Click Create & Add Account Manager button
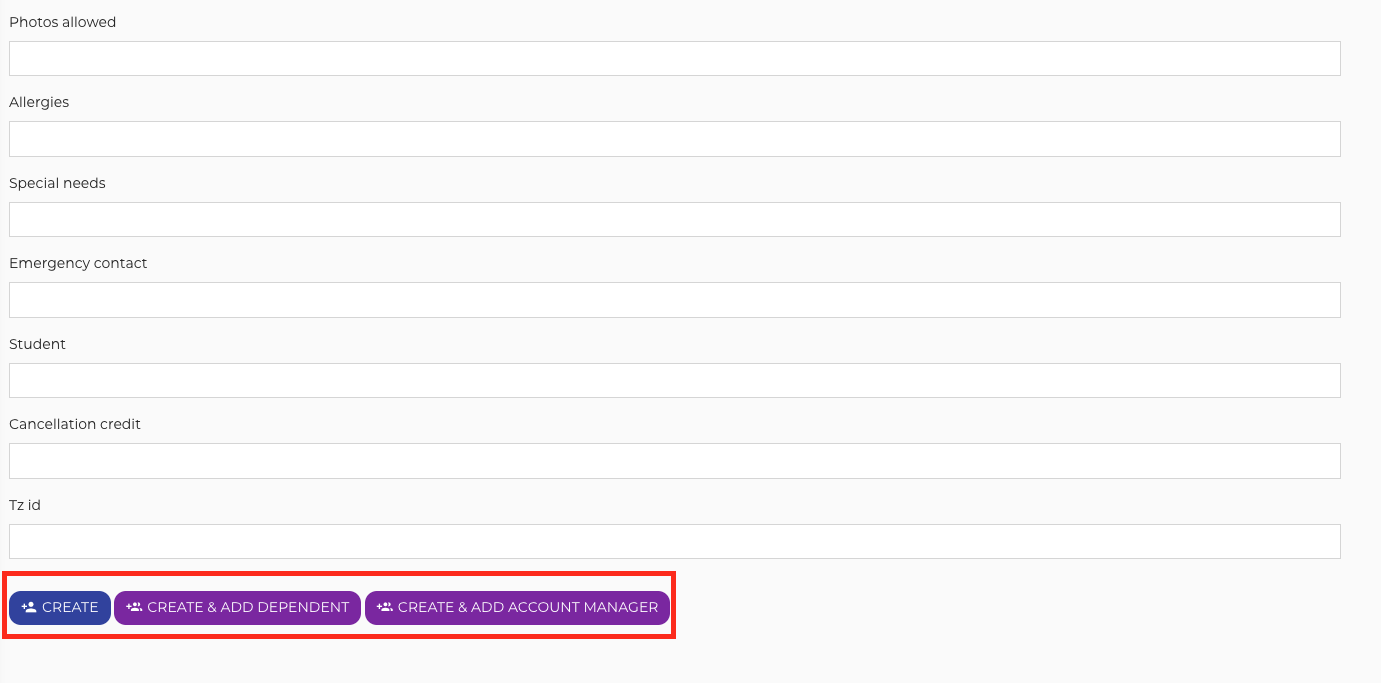 517,607
